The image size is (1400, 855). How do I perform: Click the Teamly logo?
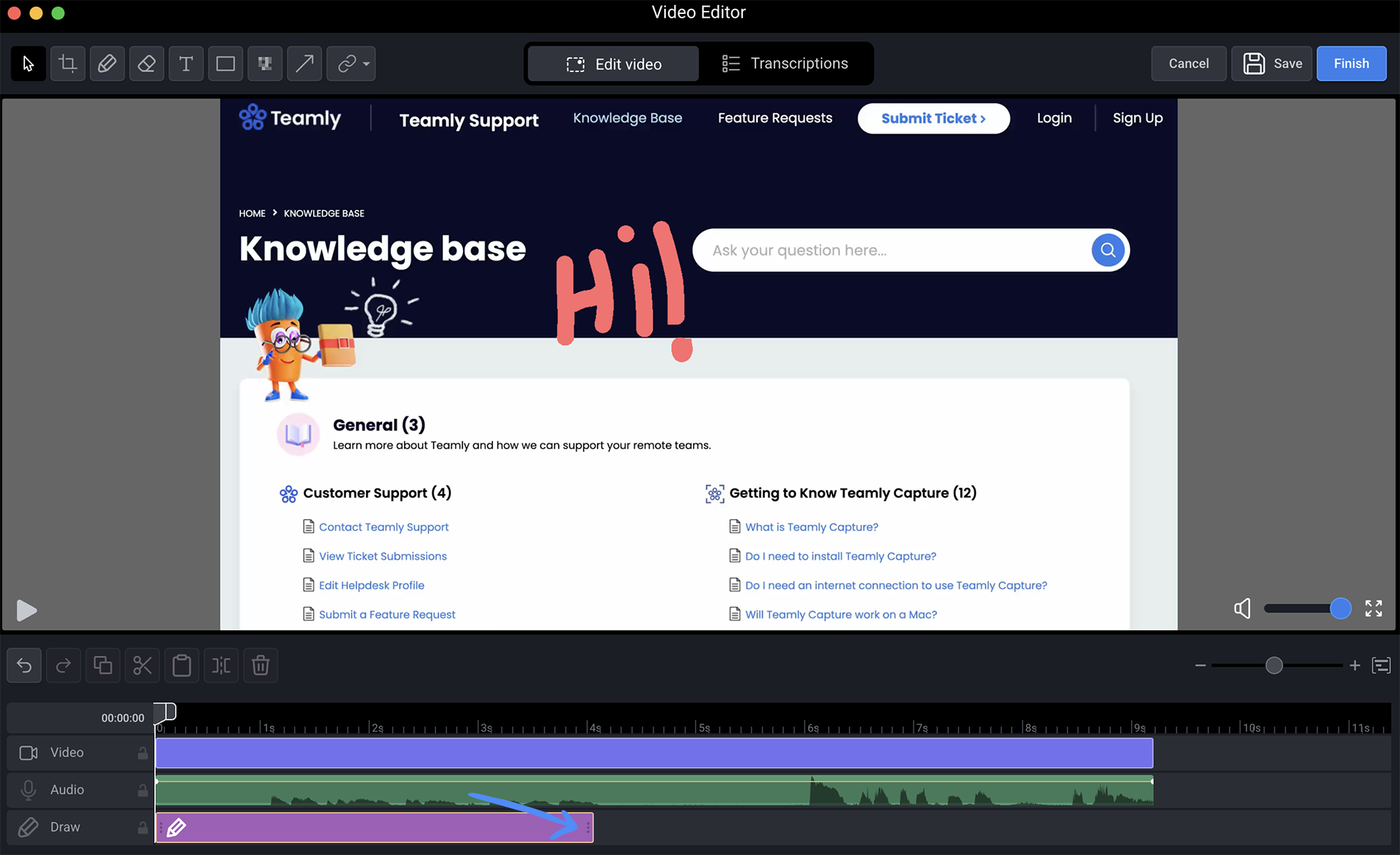pos(290,118)
